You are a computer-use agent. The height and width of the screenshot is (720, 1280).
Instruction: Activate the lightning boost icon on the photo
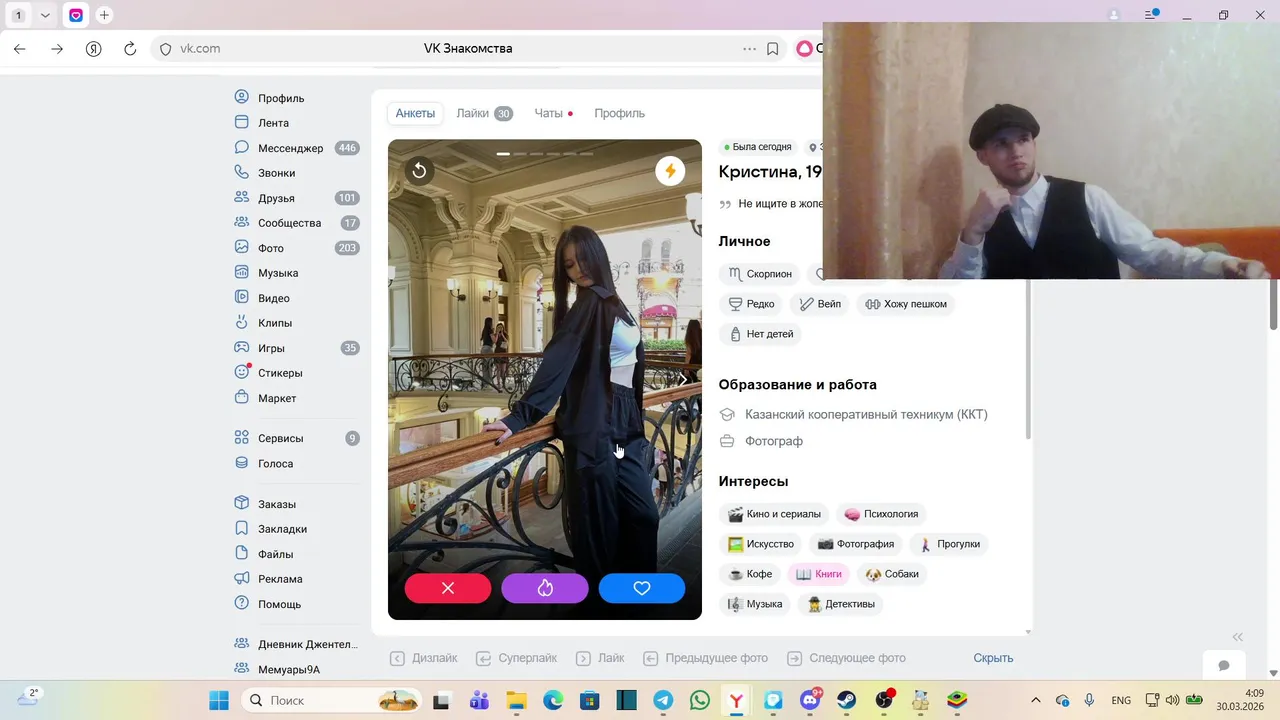point(670,171)
